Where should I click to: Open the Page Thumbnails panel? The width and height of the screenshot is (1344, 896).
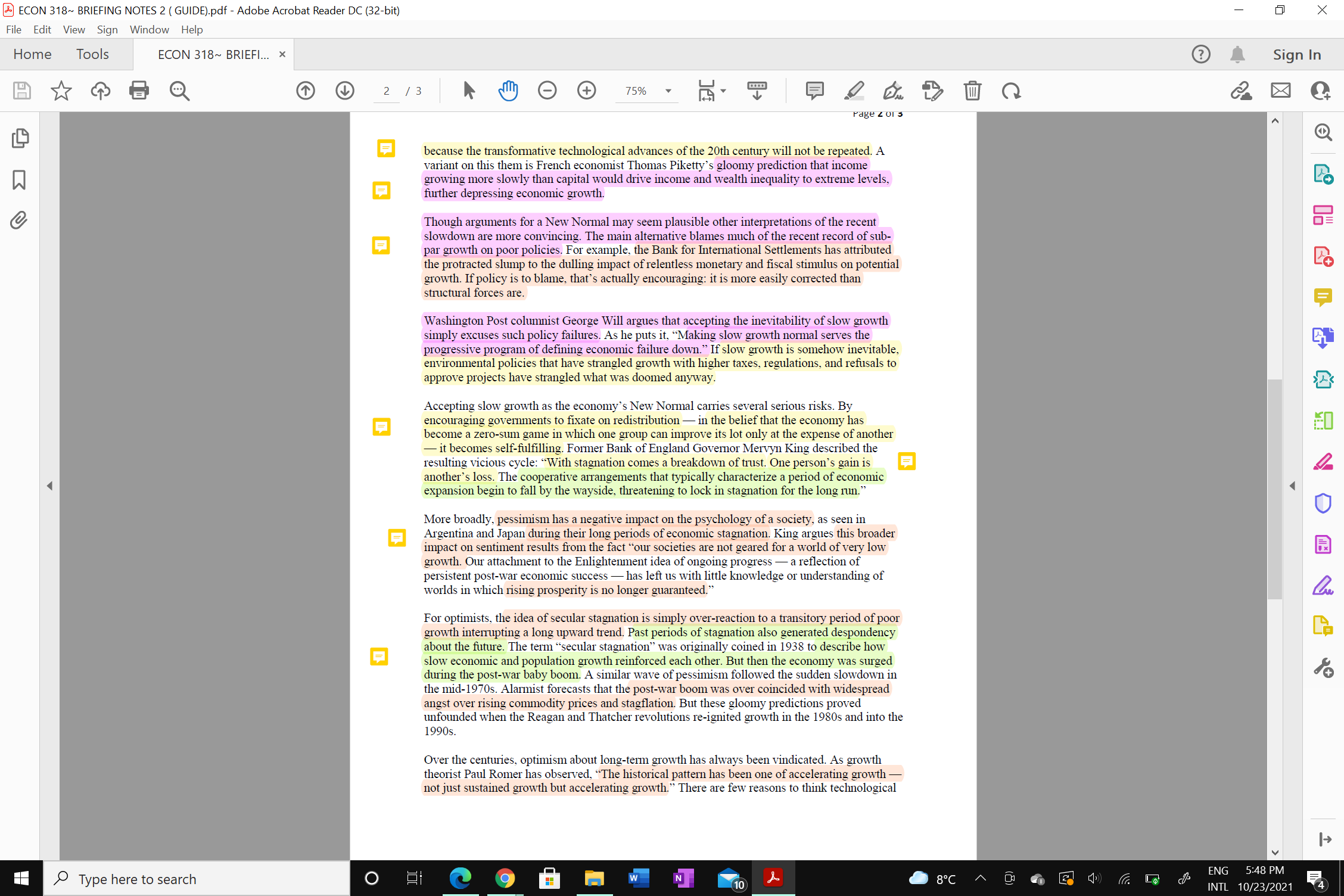(20, 138)
